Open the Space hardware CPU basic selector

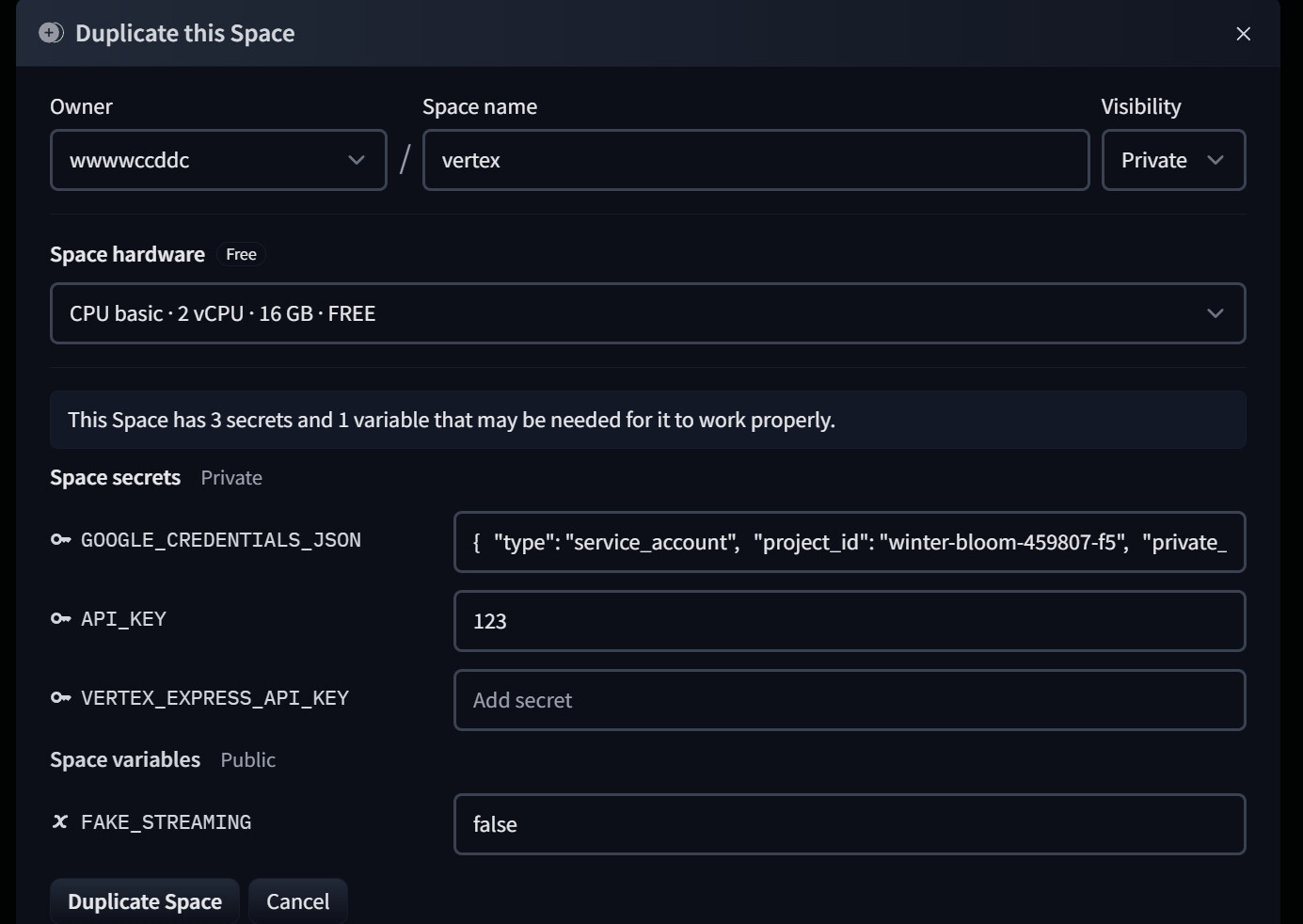(x=647, y=313)
